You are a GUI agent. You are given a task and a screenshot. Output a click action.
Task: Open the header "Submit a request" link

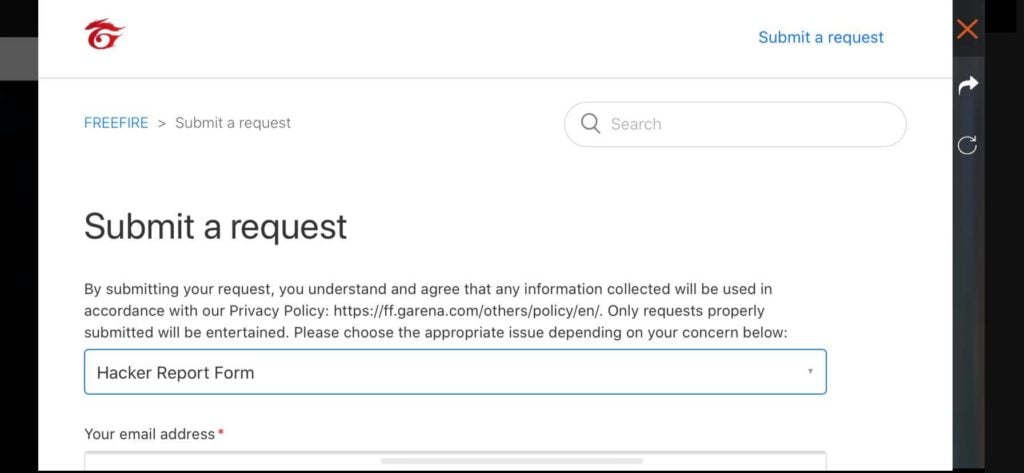[820, 37]
